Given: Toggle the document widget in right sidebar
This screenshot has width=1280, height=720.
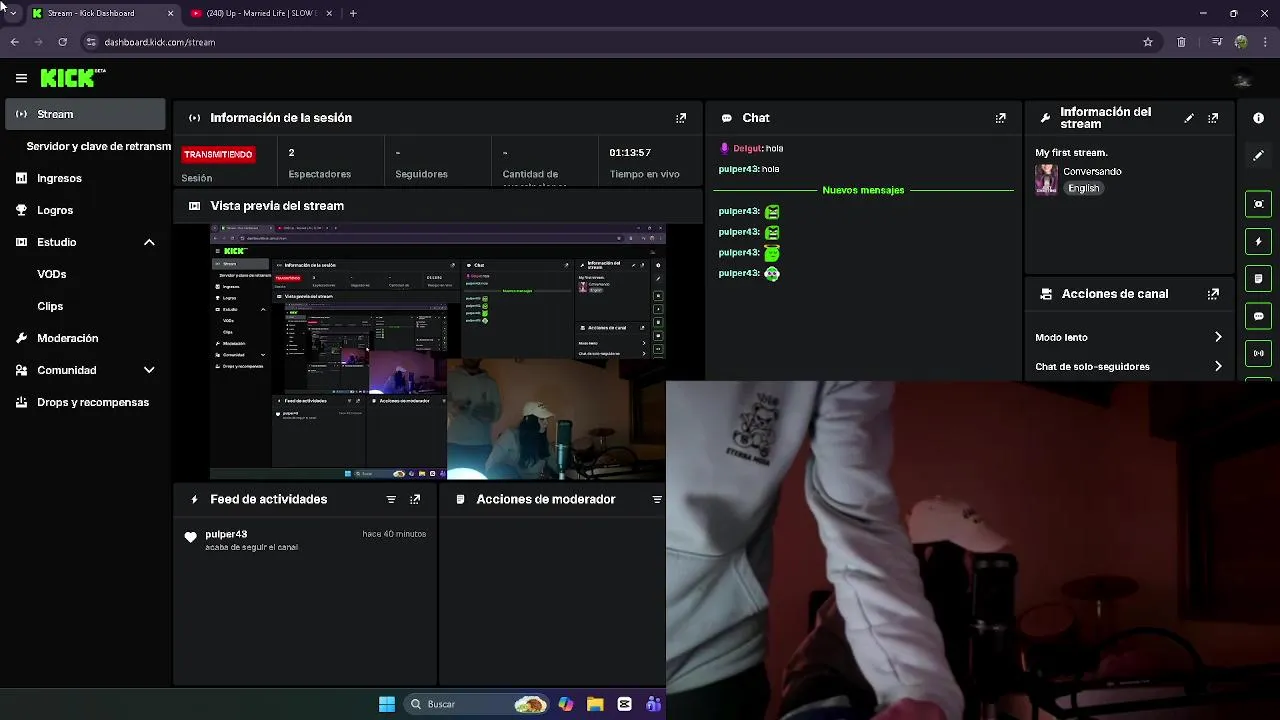Looking at the screenshot, I should [x=1258, y=278].
